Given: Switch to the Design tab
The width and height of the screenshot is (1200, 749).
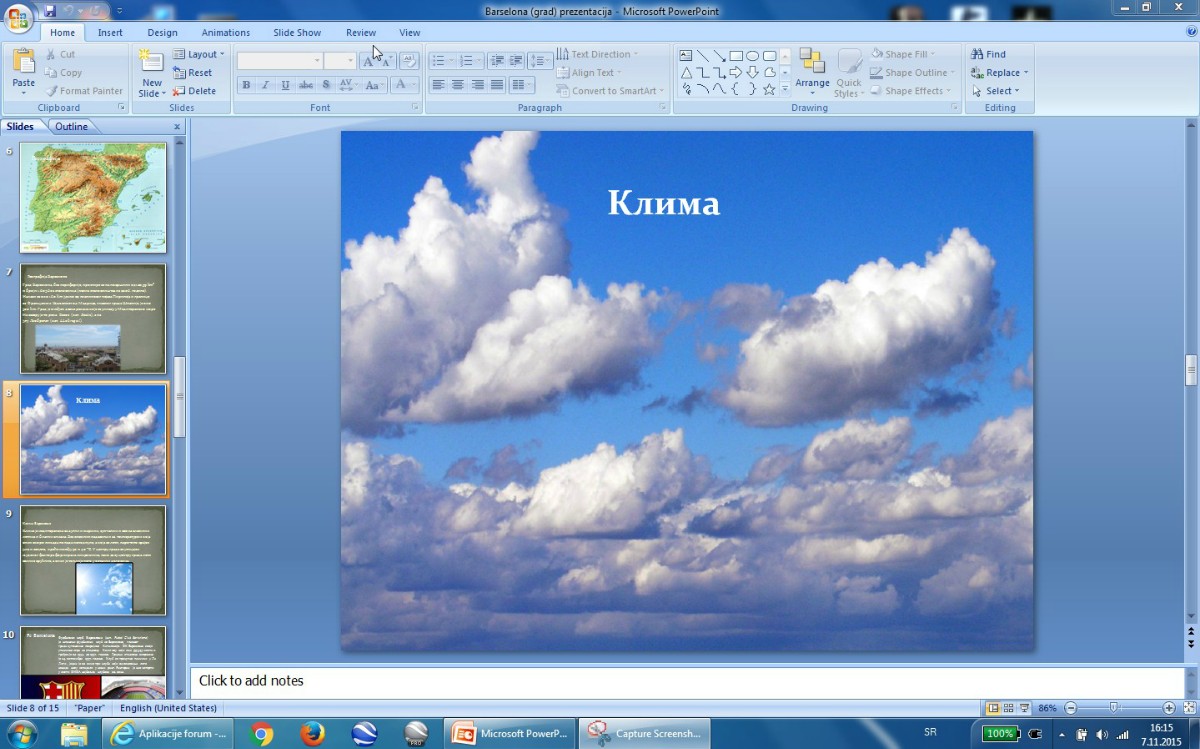Looking at the screenshot, I should 162,33.
